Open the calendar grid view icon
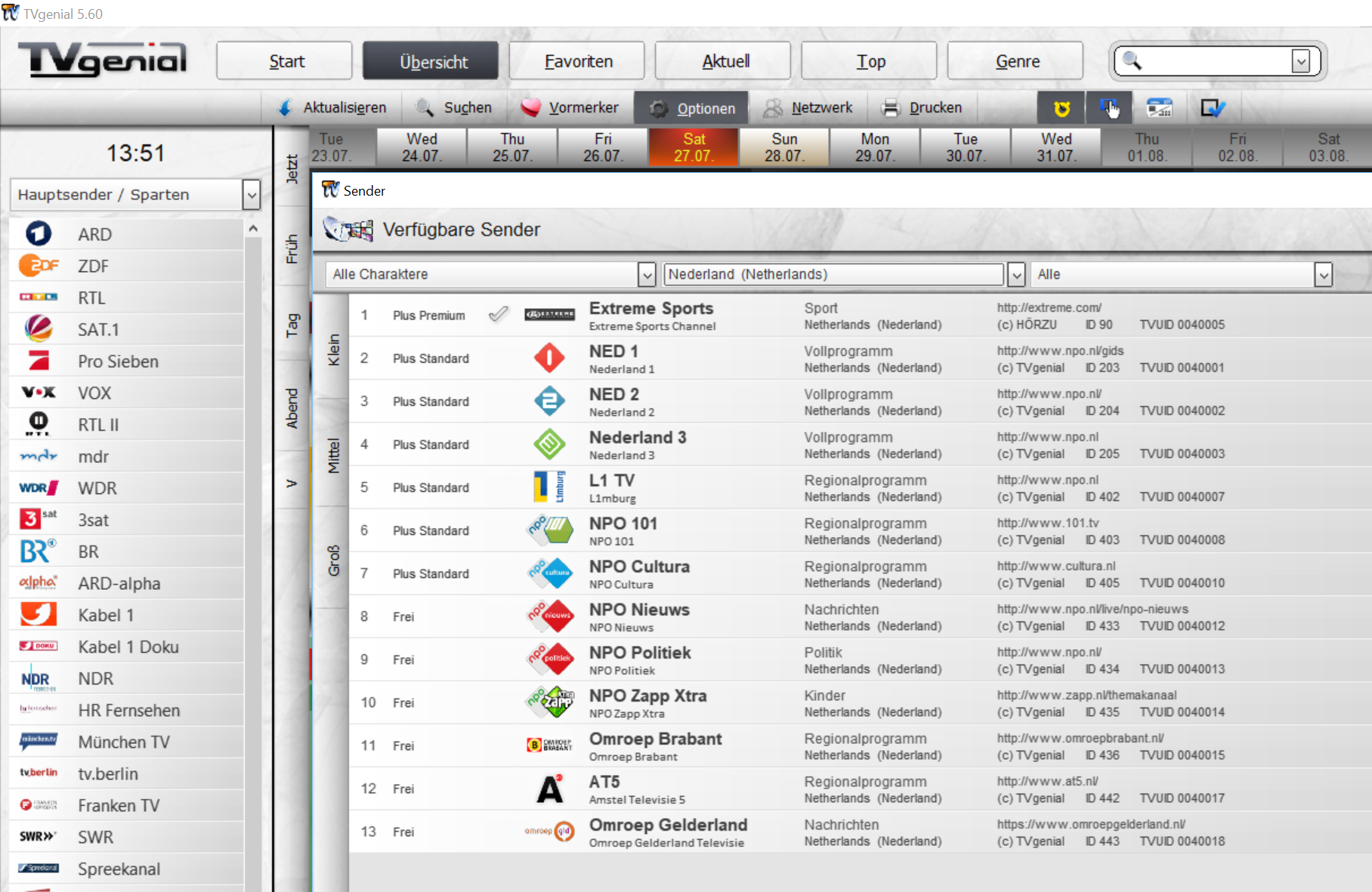The width and height of the screenshot is (1372, 892). [1159, 109]
